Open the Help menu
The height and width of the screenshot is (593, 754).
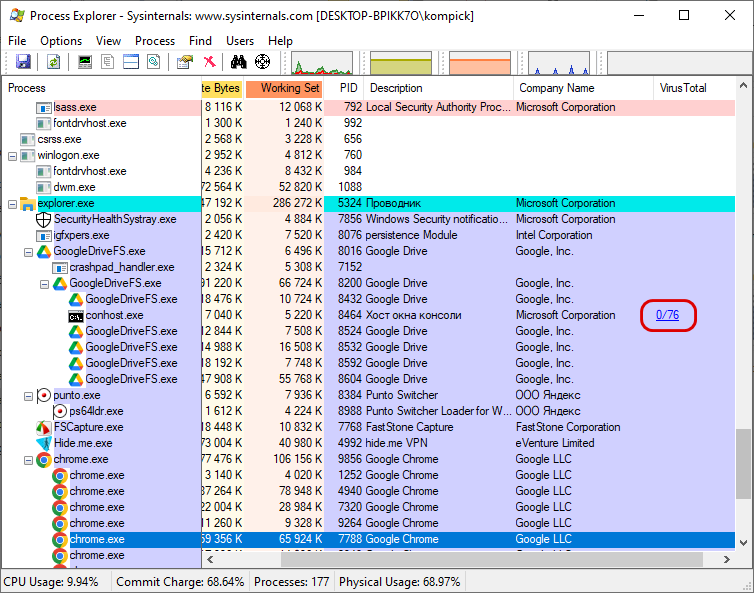[280, 41]
